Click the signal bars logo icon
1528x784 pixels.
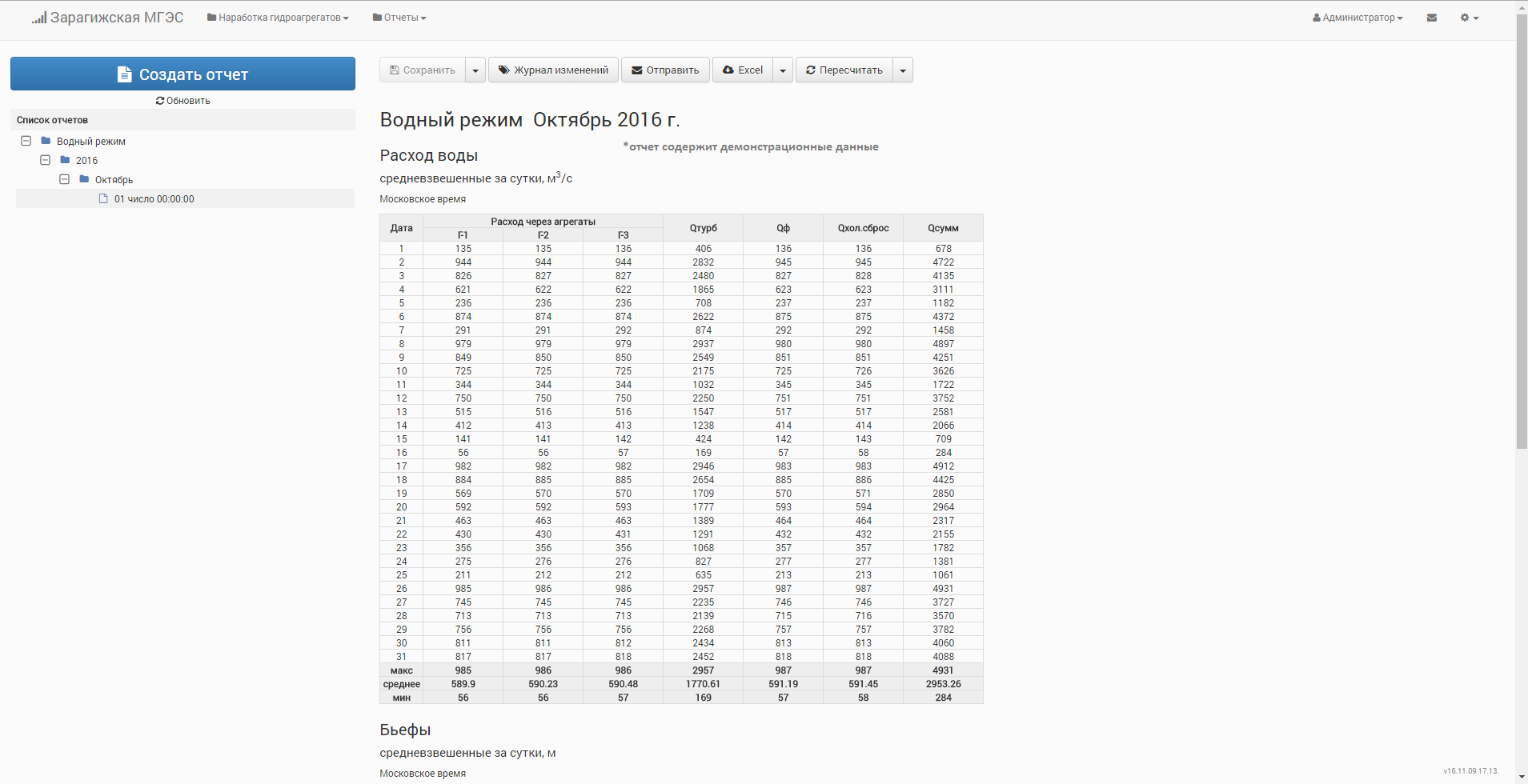pos(39,18)
